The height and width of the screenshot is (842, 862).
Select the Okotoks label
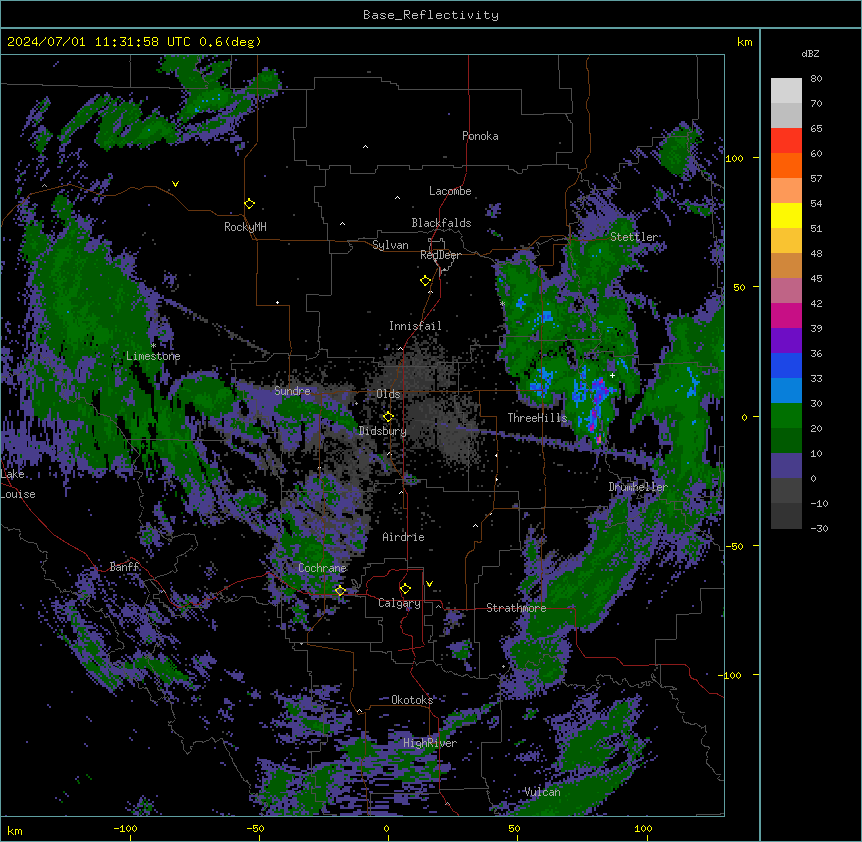[x=412, y=700]
